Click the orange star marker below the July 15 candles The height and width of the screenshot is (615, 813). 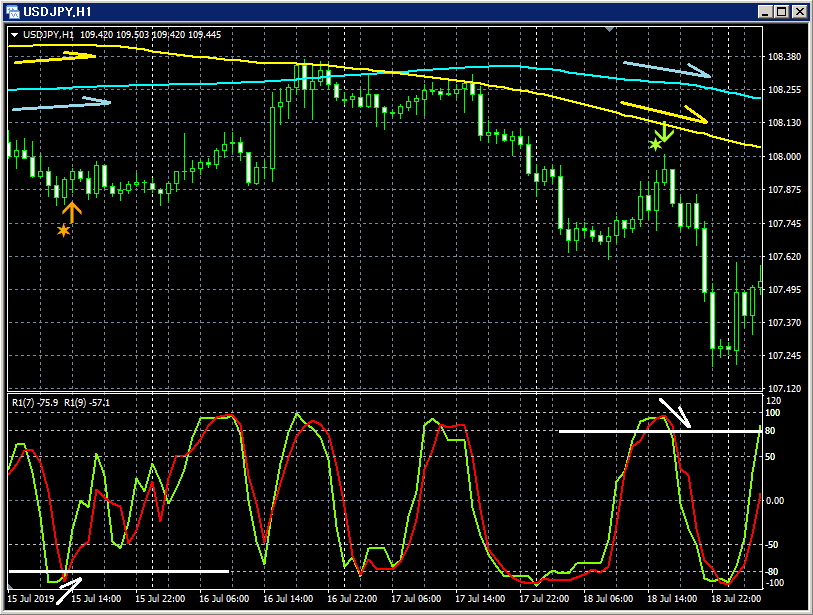[63, 230]
